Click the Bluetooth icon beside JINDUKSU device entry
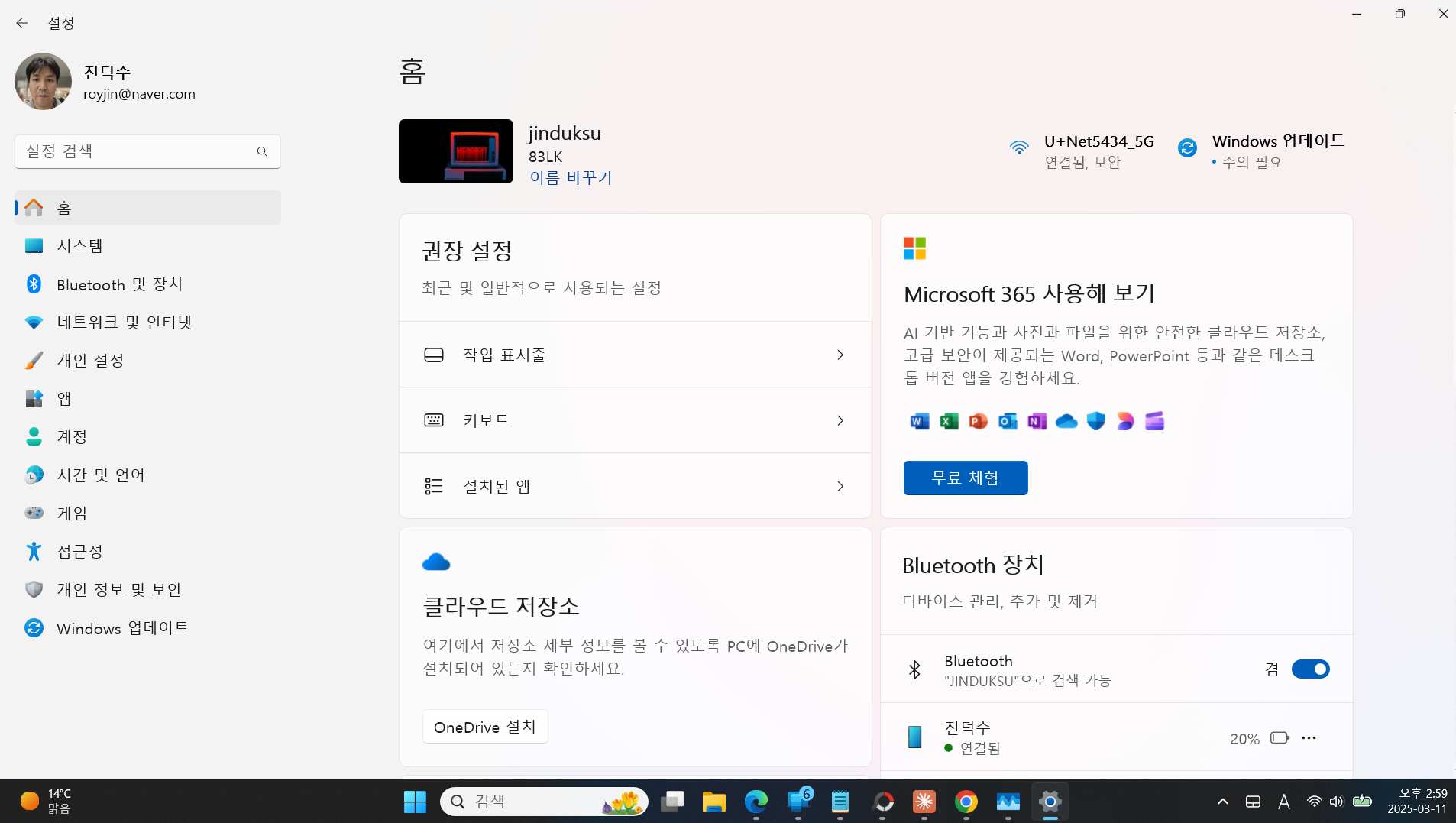The height and width of the screenshot is (823, 1456). pyautogui.click(x=916, y=669)
